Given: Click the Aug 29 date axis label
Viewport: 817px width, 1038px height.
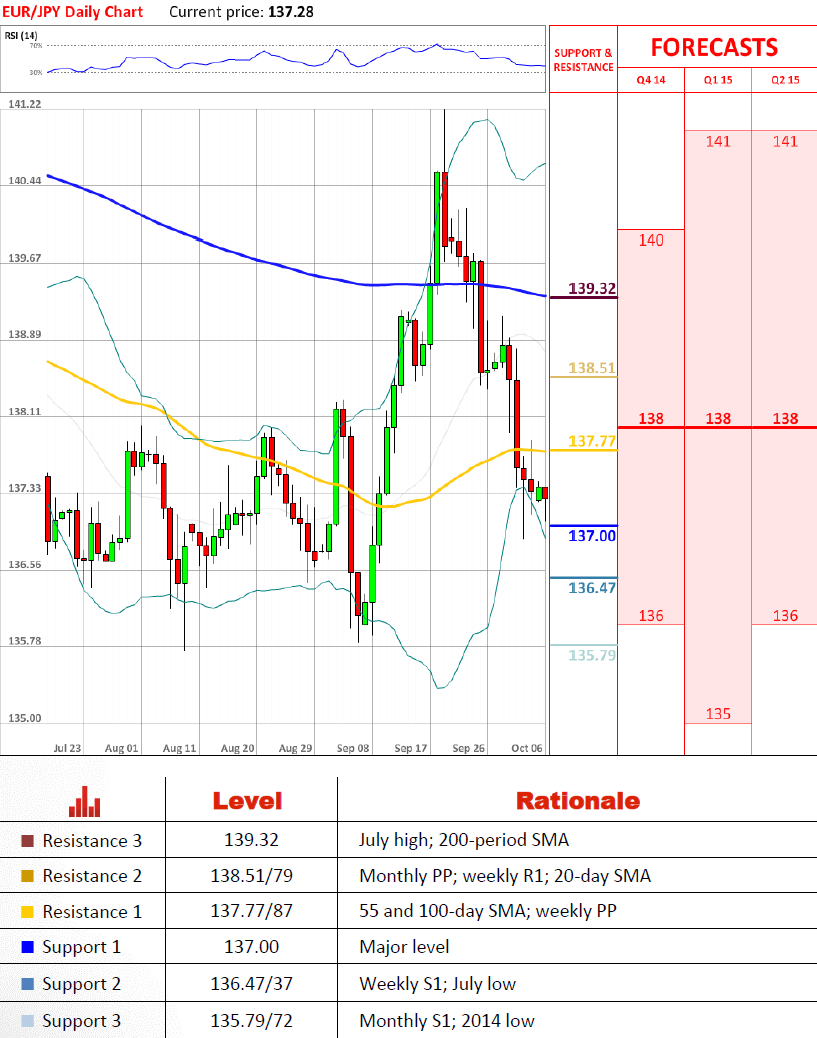Looking at the screenshot, I should pyautogui.click(x=295, y=748).
